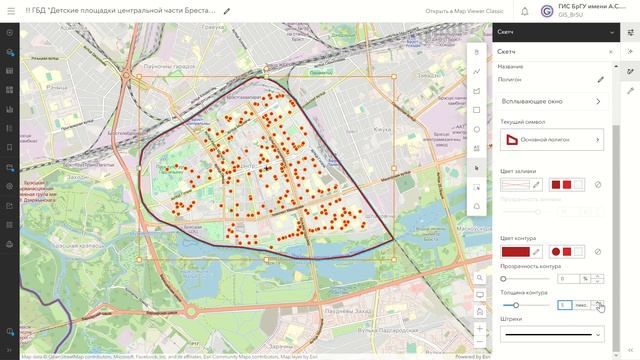Open the map Search magnifier

click(x=480, y=278)
